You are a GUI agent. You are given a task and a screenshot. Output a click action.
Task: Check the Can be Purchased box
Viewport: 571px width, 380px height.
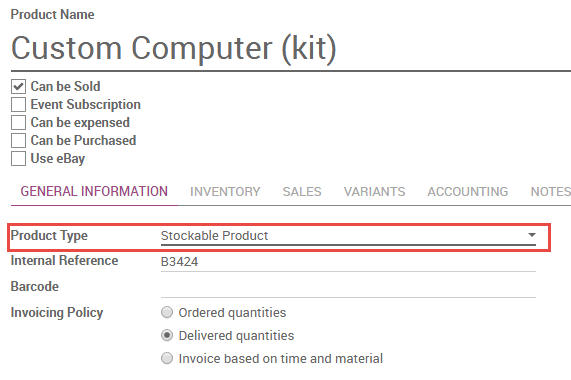[18, 140]
